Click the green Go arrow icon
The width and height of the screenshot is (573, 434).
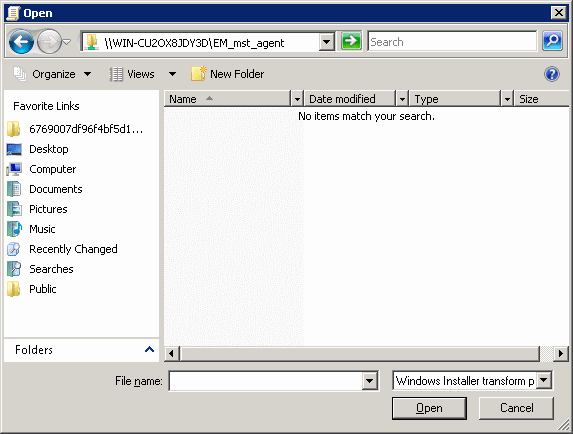click(351, 41)
